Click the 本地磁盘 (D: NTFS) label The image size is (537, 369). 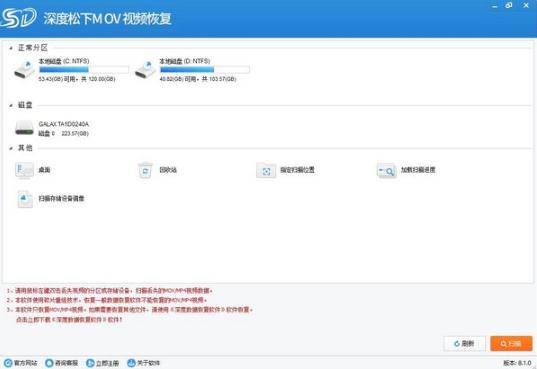pos(185,61)
